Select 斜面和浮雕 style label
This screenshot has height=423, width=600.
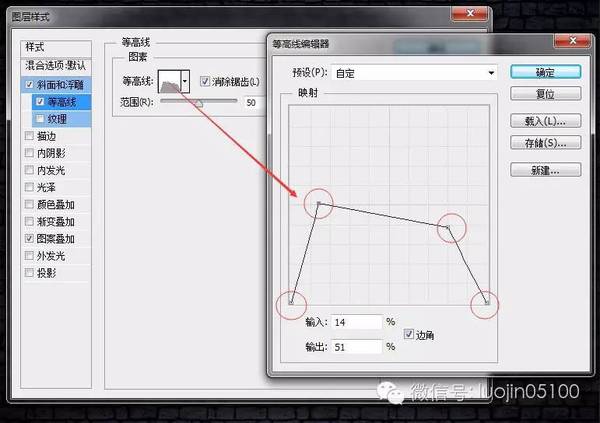[60, 85]
